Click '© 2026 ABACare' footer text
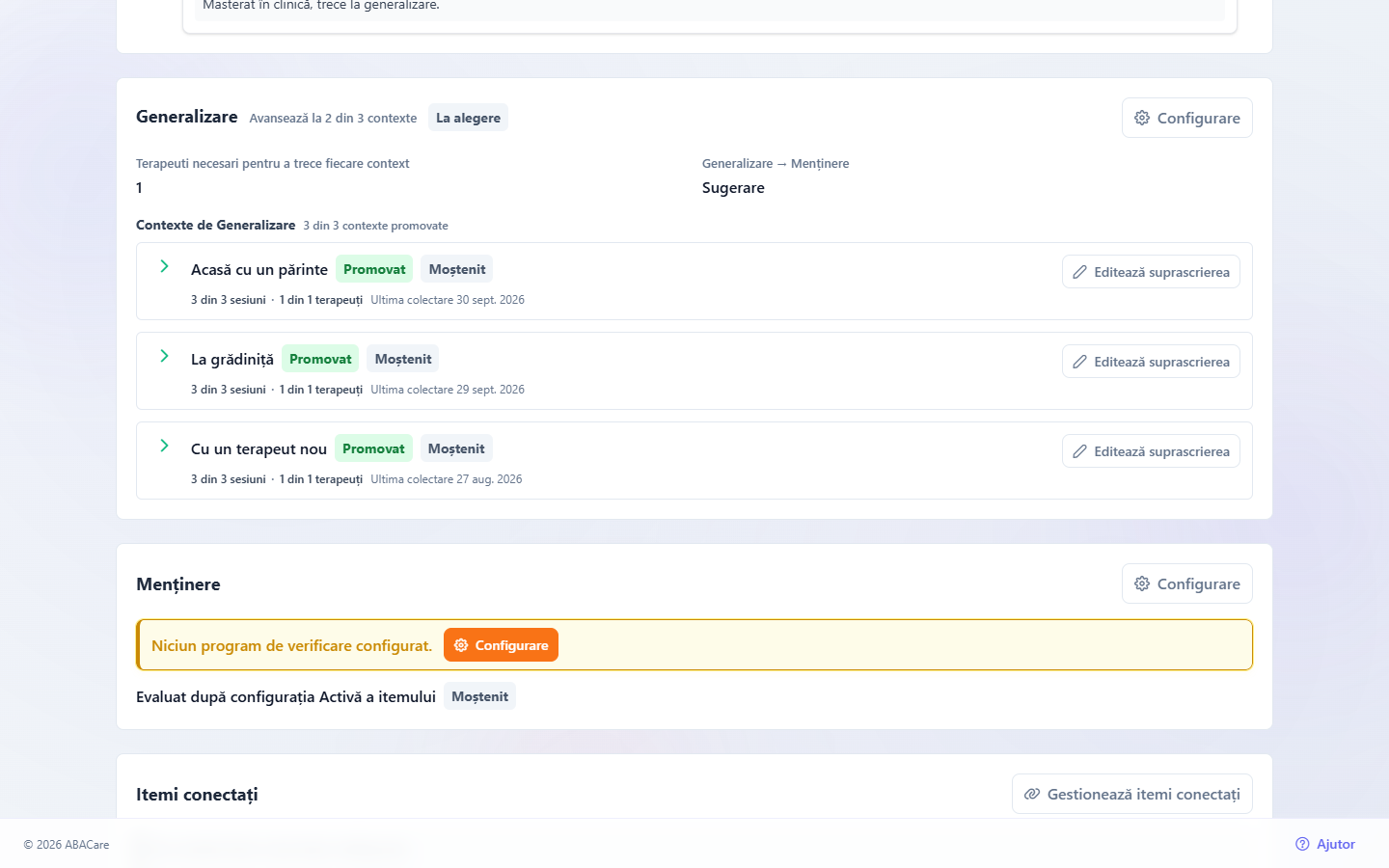The height and width of the screenshot is (868, 1389). (x=67, y=845)
